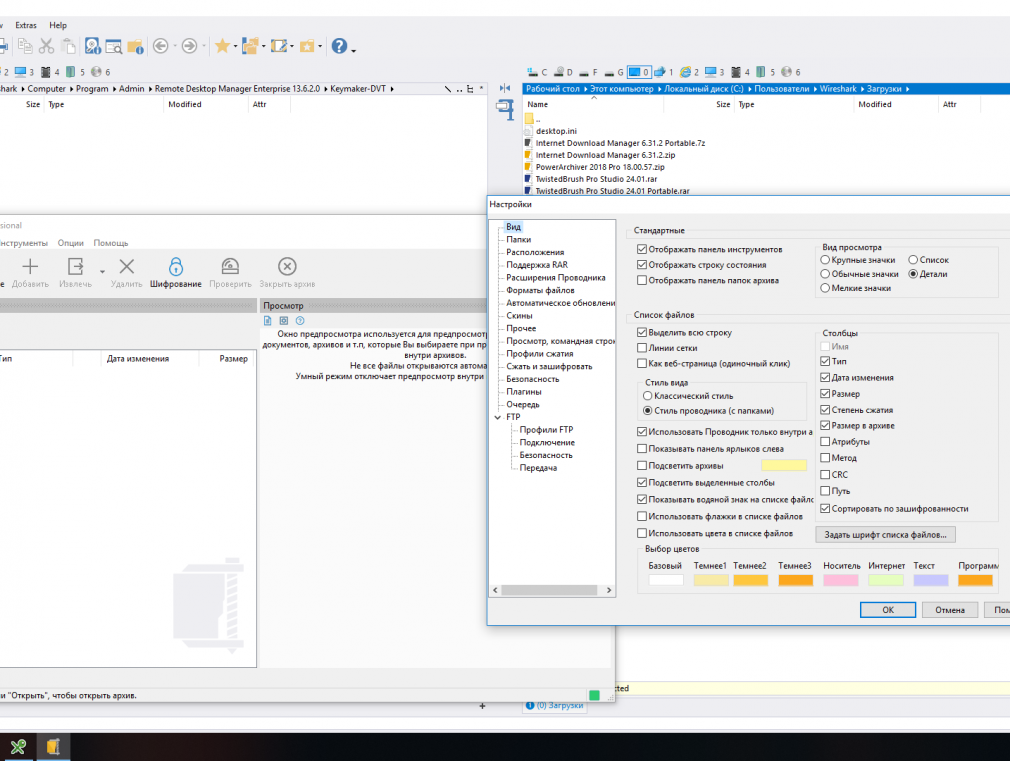Viewport: 1010px width, 761px height.
Task: Select Классический стиль radio button
Action: point(648,396)
